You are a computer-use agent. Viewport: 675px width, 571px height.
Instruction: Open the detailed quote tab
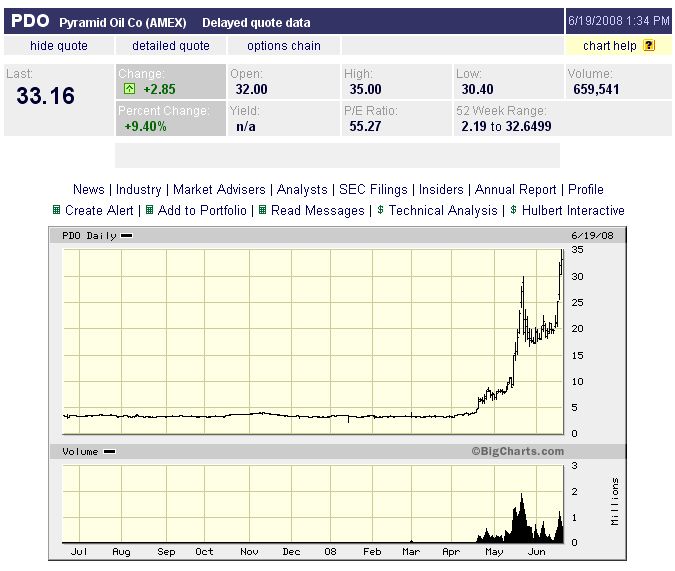pyautogui.click(x=171, y=46)
